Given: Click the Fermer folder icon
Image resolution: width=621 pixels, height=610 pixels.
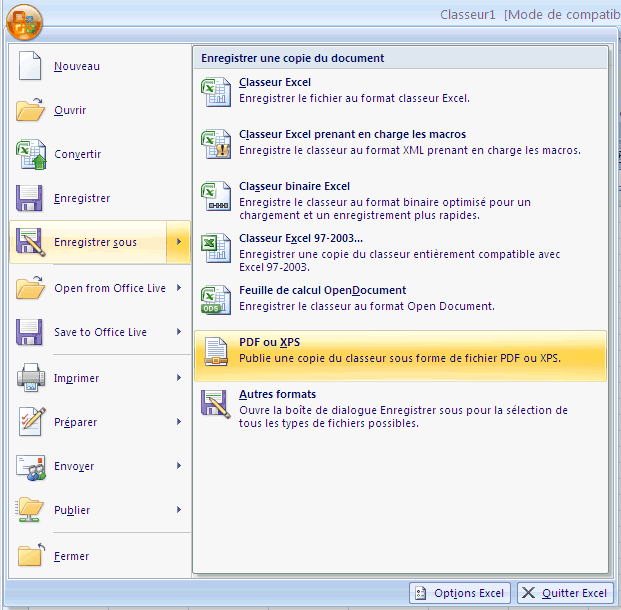Looking at the screenshot, I should (31, 555).
